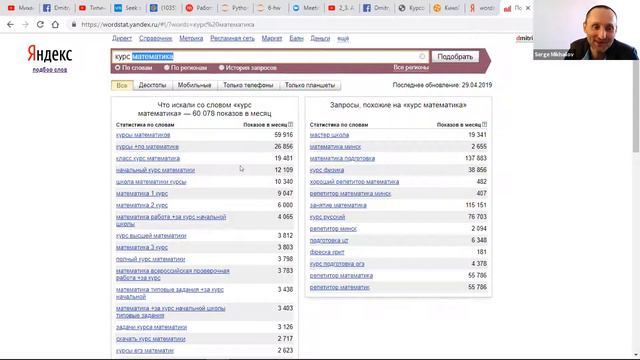
Task: Open 'хороший репетитор математика' similar query
Action: coord(354,182)
